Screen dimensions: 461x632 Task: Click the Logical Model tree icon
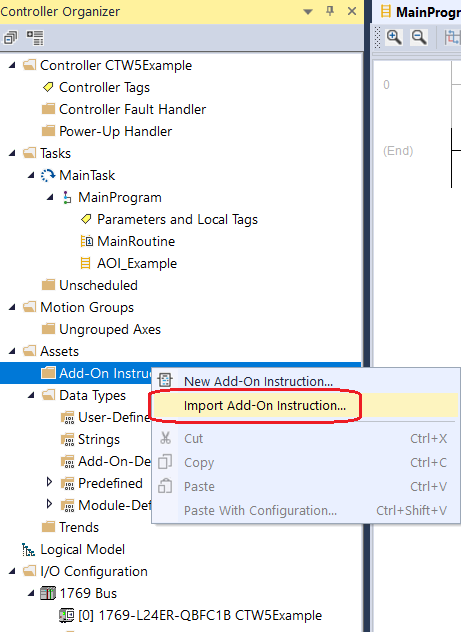tap(29, 549)
